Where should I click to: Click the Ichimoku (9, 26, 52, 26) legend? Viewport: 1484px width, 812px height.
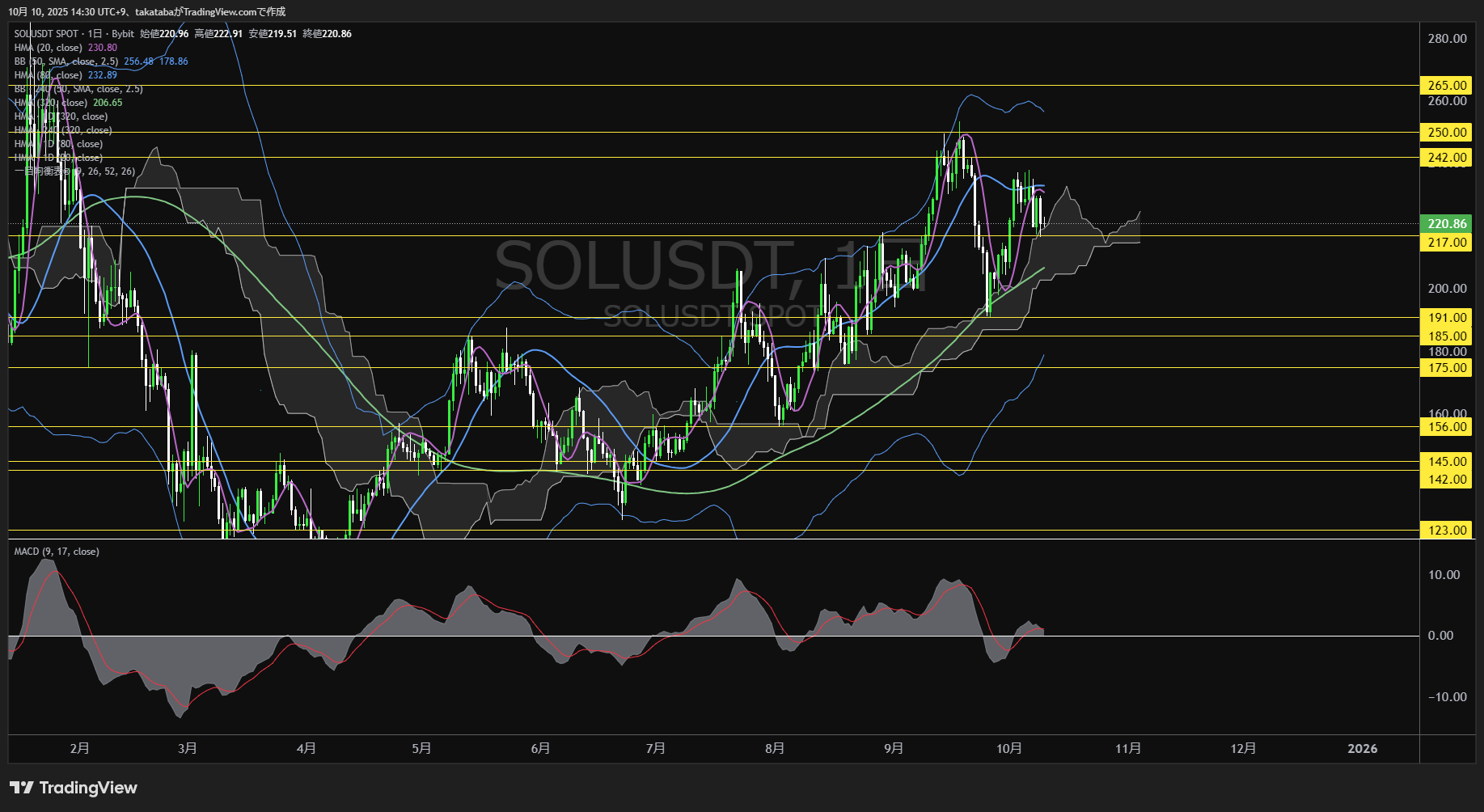click(x=74, y=171)
